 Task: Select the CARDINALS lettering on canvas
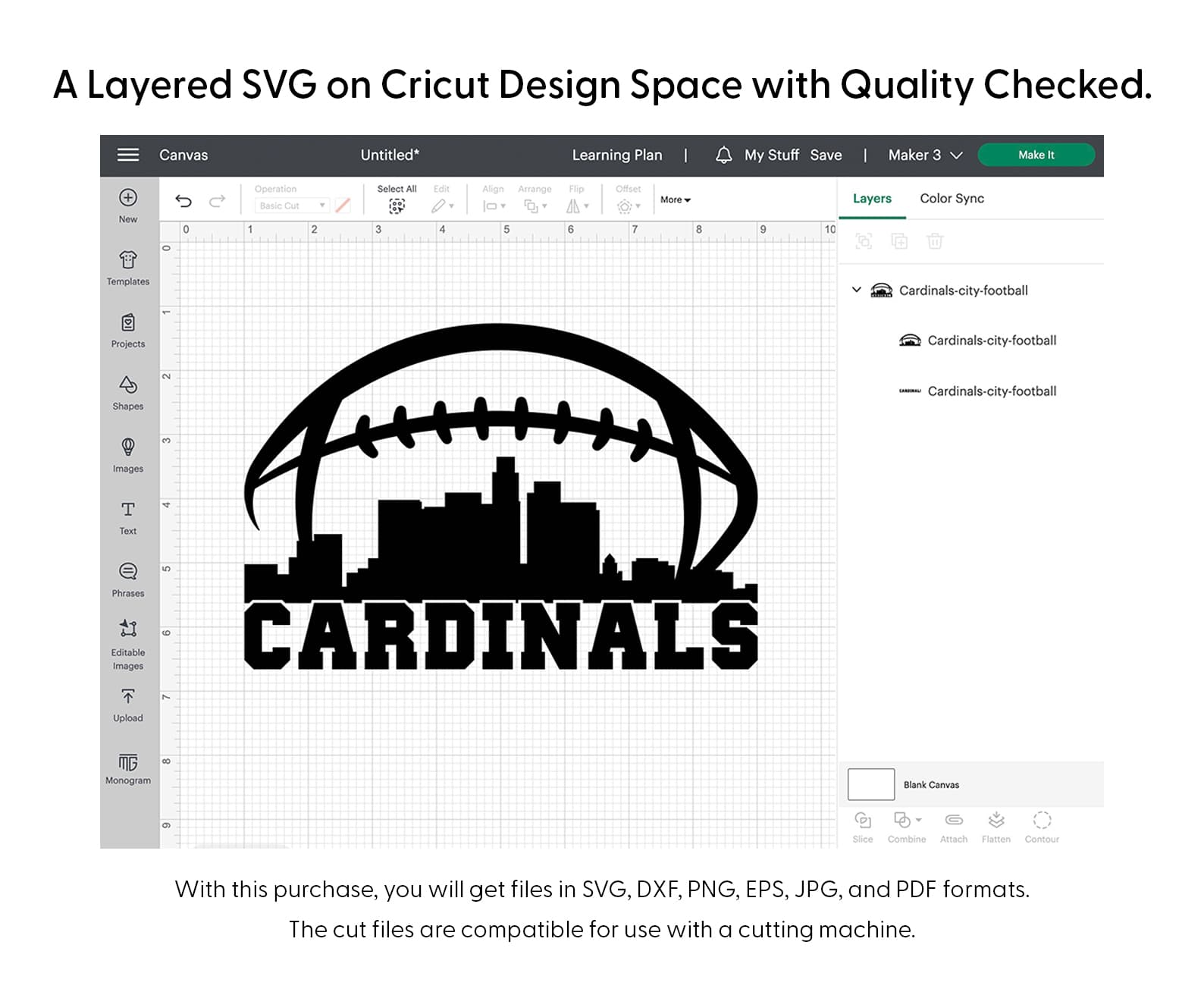tap(500, 636)
